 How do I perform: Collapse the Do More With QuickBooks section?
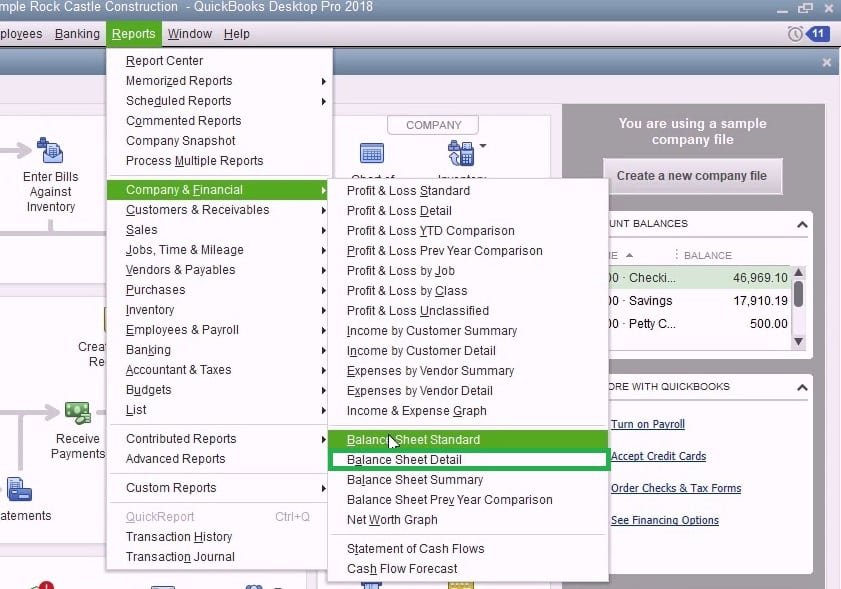coord(802,387)
